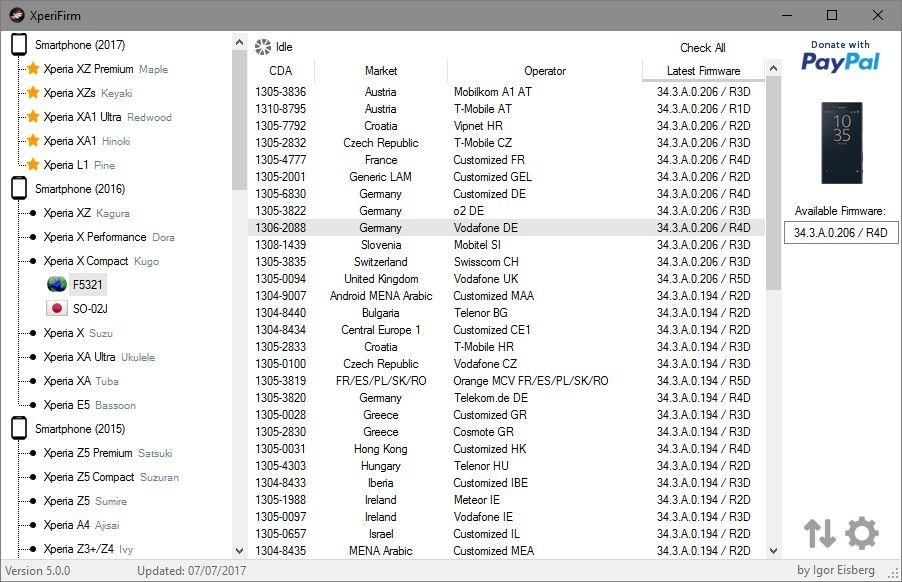Sort by Operator column header

(545, 71)
